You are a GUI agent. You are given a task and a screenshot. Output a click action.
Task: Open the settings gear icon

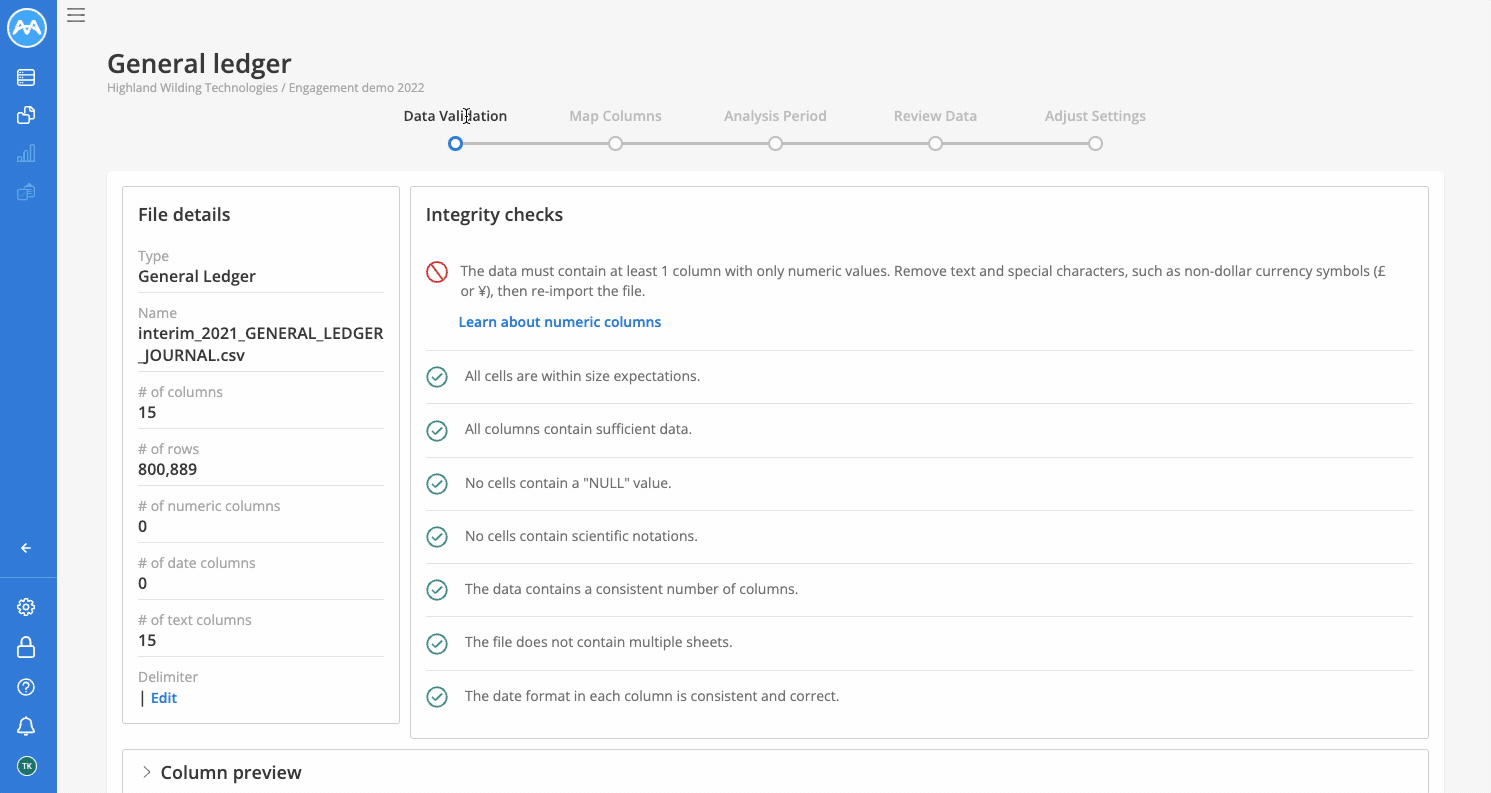pyautogui.click(x=27, y=607)
